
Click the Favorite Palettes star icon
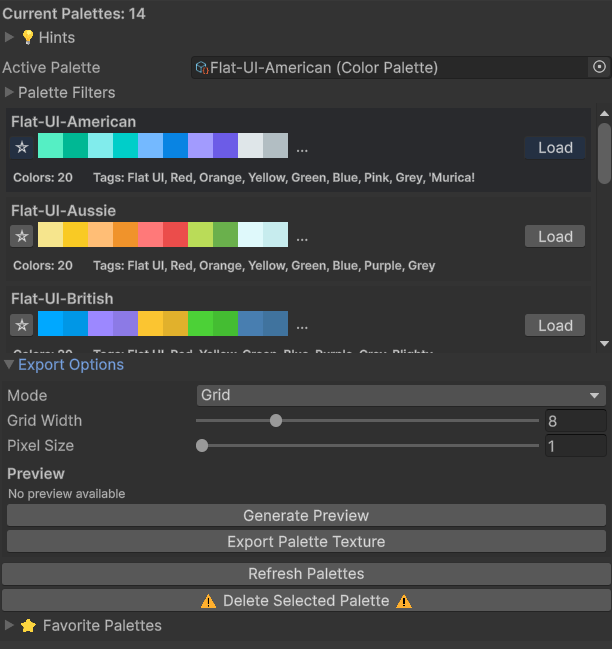29,625
